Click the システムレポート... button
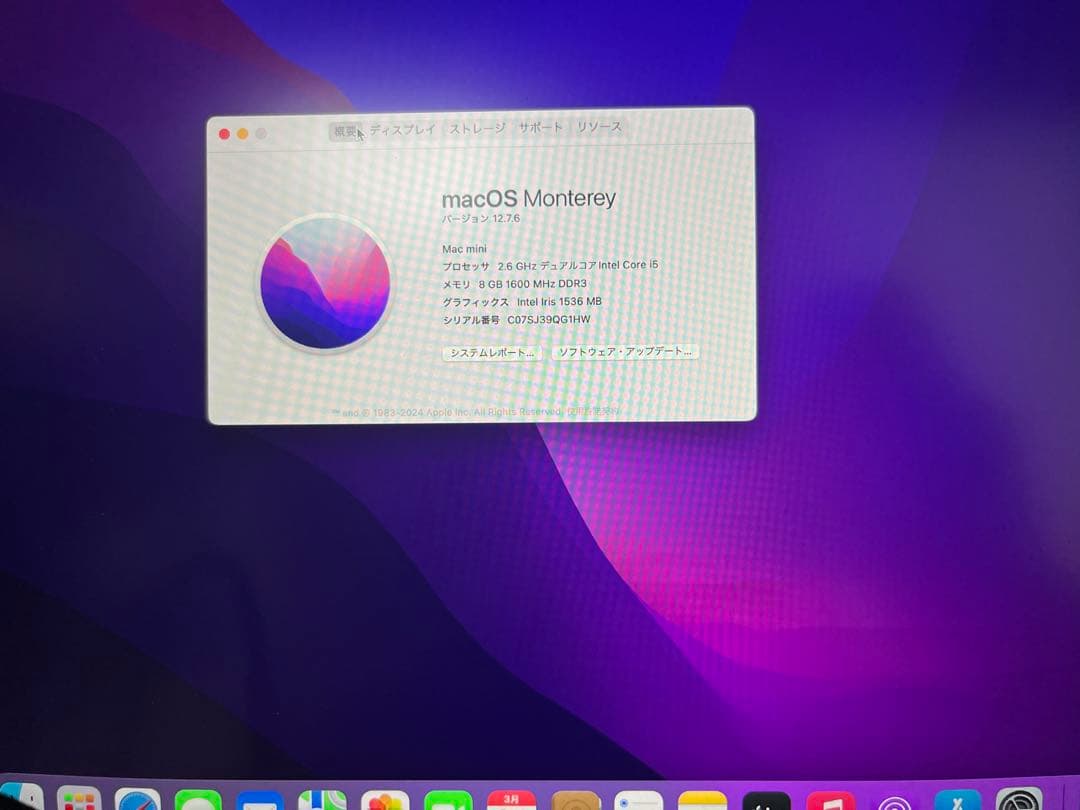 click(x=492, y=353)
